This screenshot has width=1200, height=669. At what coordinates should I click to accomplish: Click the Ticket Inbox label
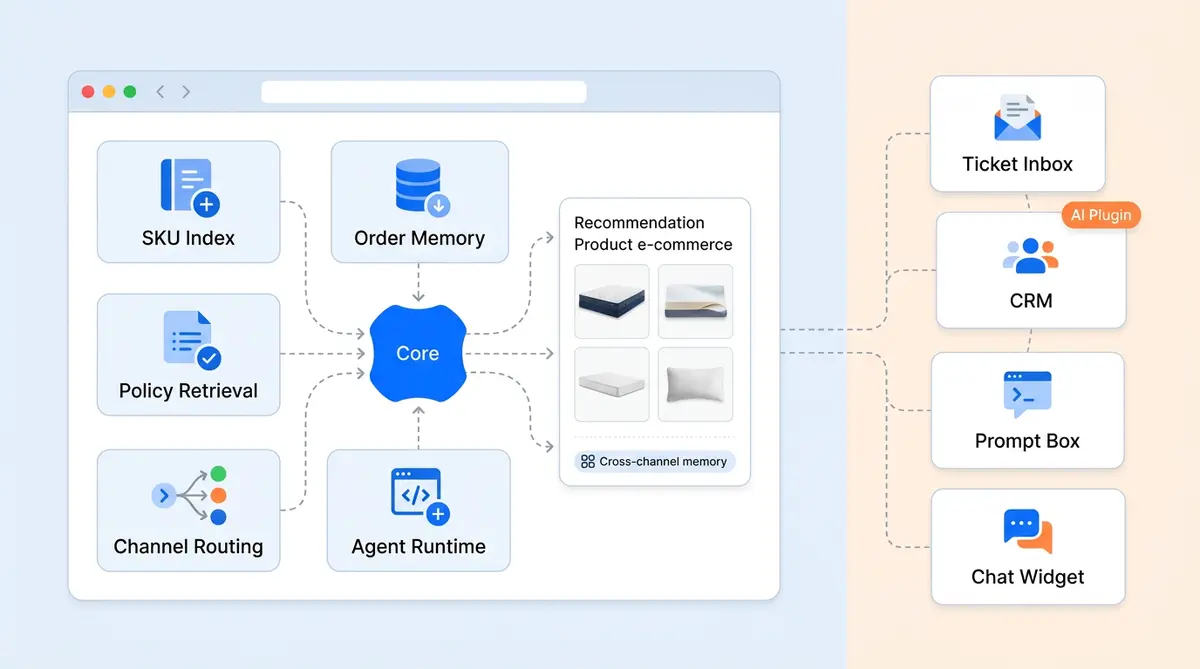(1017, 164)
